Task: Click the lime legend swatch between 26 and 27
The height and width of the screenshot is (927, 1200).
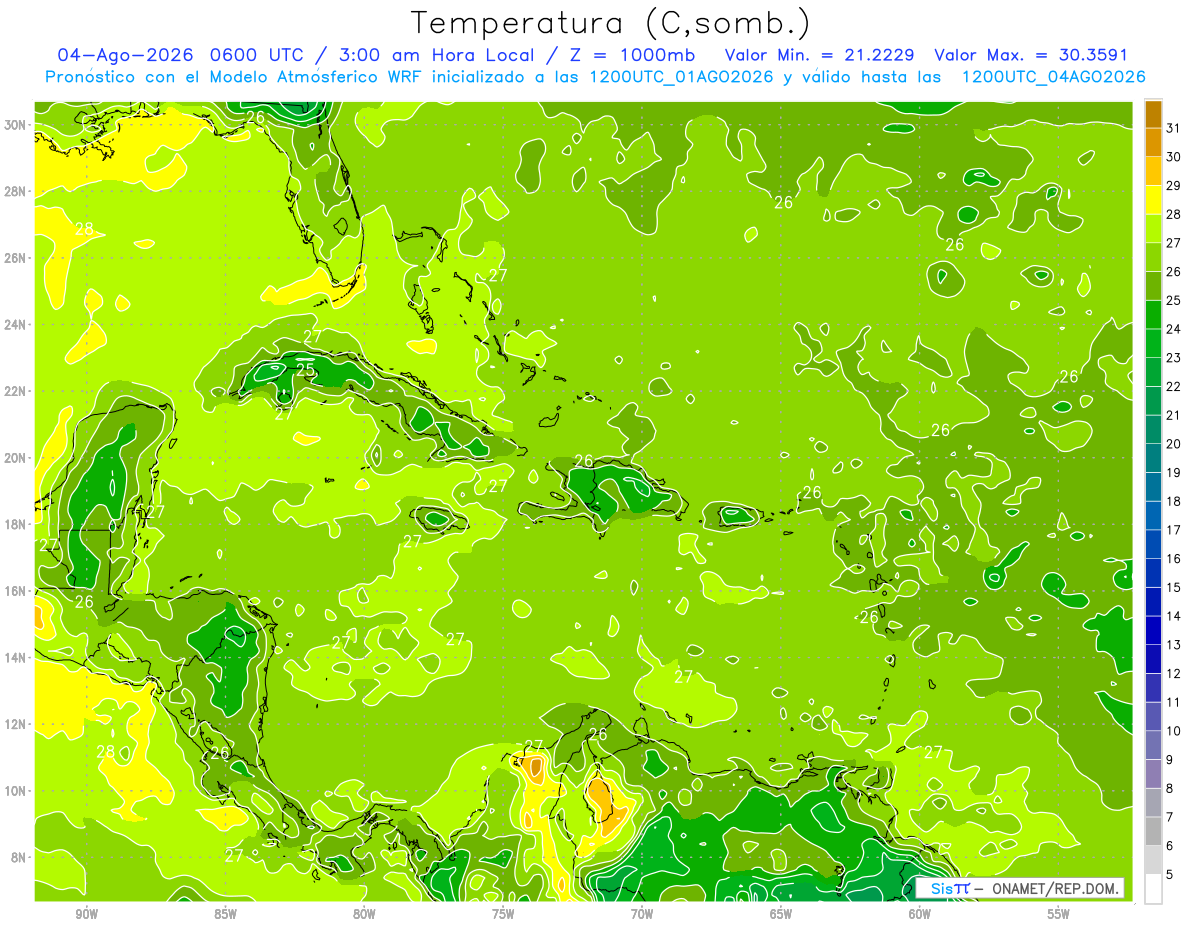Action: click(x=1153, y=257)
